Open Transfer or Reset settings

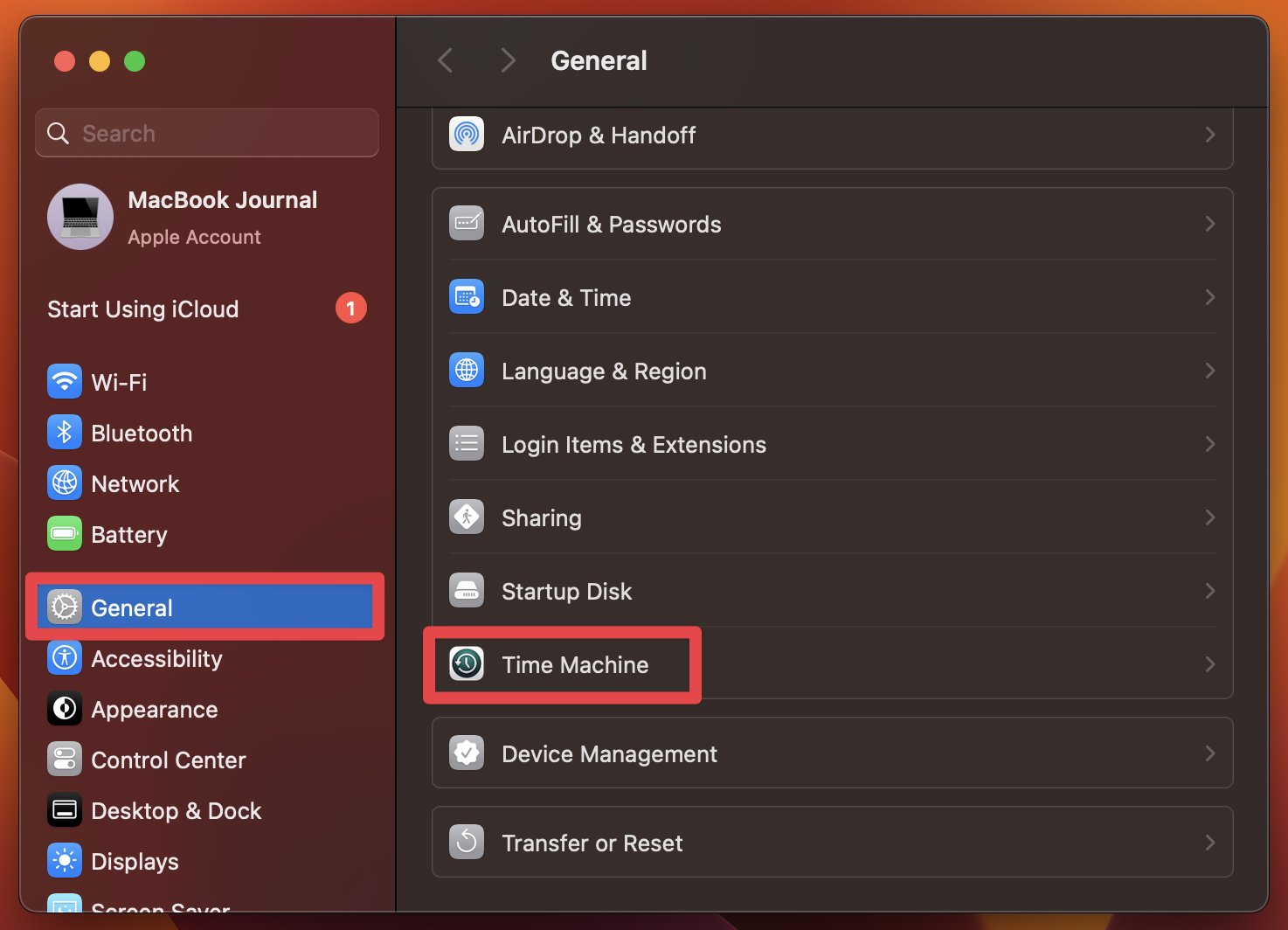(592, 843)
